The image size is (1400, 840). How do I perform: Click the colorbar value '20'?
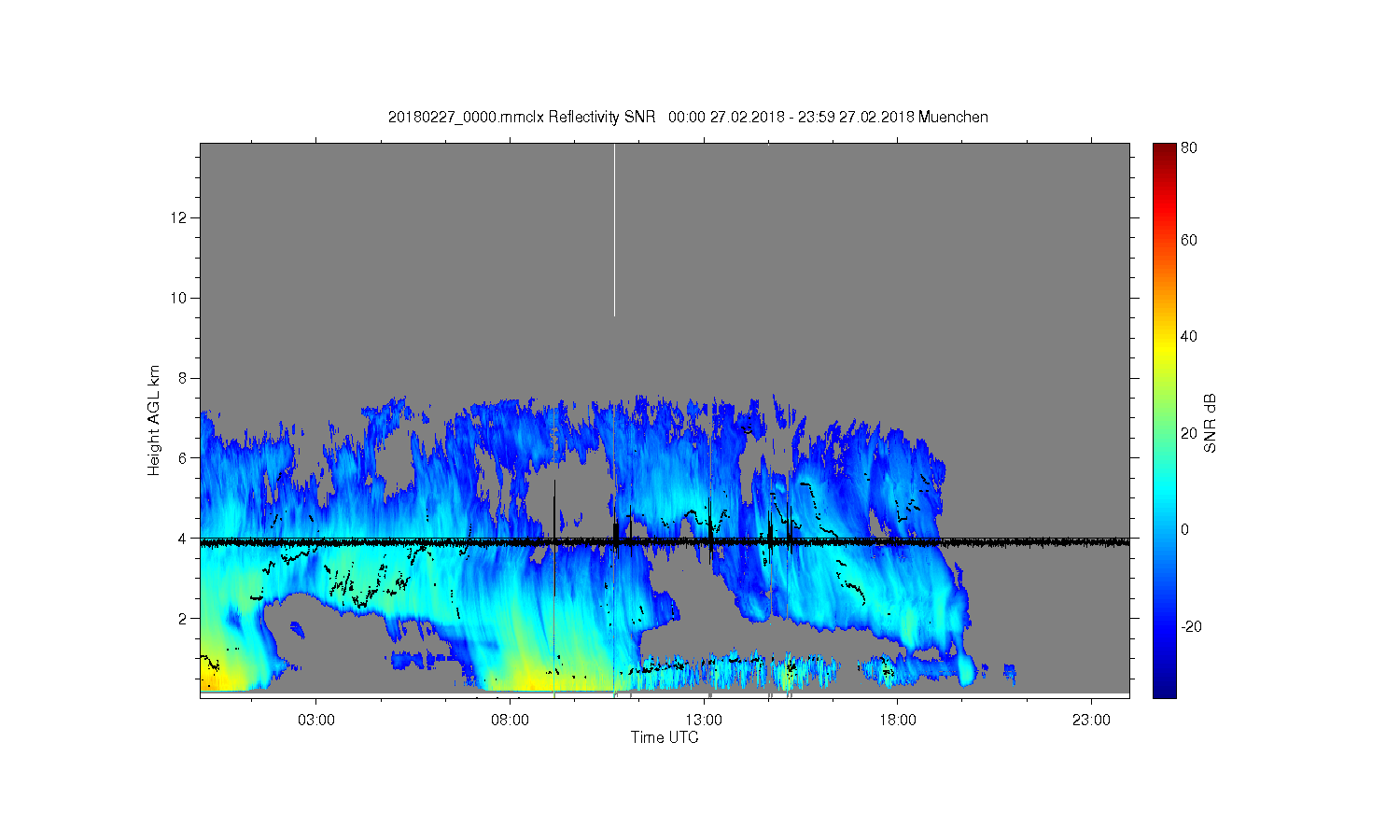pyautogui.click(x=1189, y=433)
